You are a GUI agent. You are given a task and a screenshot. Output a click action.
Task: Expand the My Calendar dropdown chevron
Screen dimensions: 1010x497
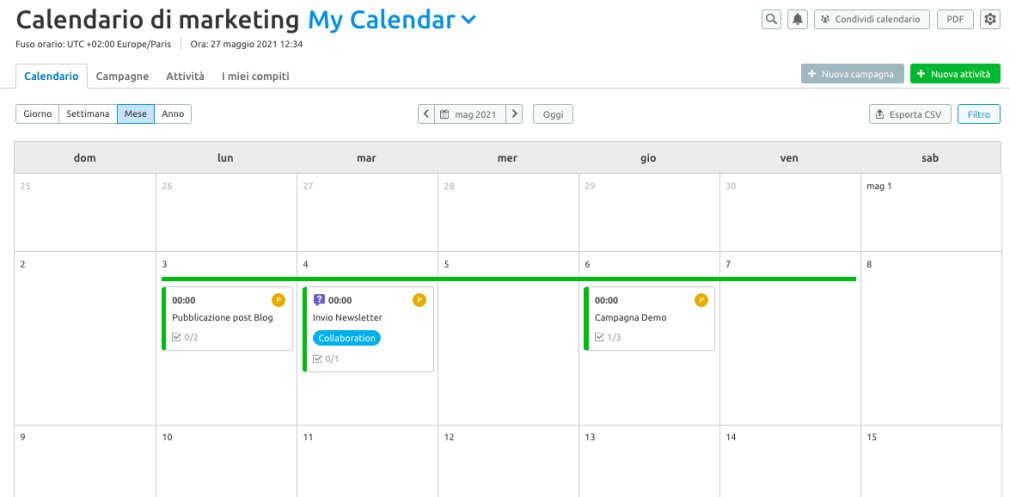tap(469, 20)
